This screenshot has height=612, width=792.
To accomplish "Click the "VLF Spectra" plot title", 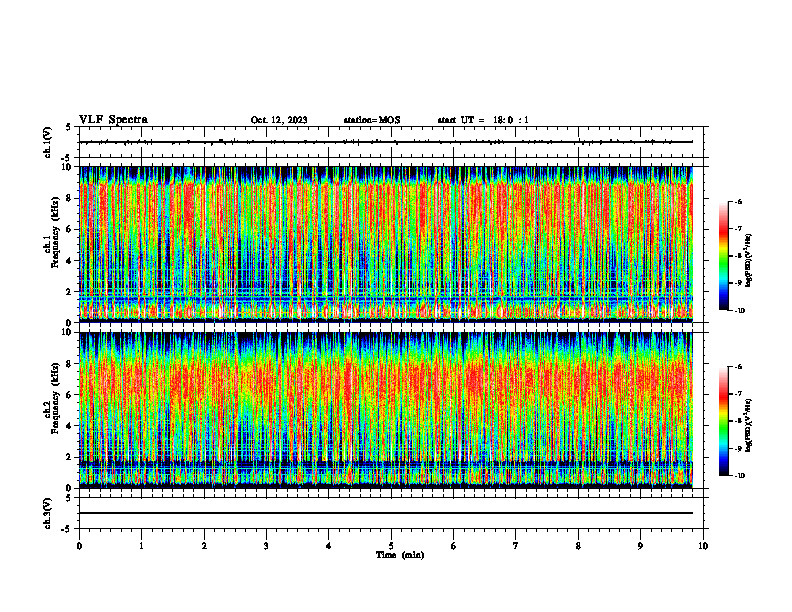I will (113, 120).
